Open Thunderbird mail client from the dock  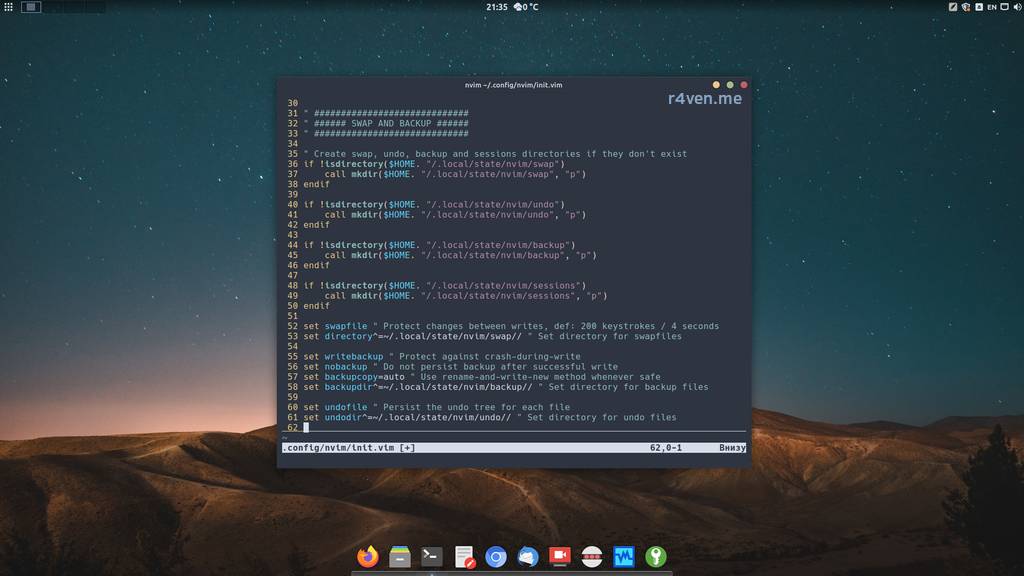(527, 557)
